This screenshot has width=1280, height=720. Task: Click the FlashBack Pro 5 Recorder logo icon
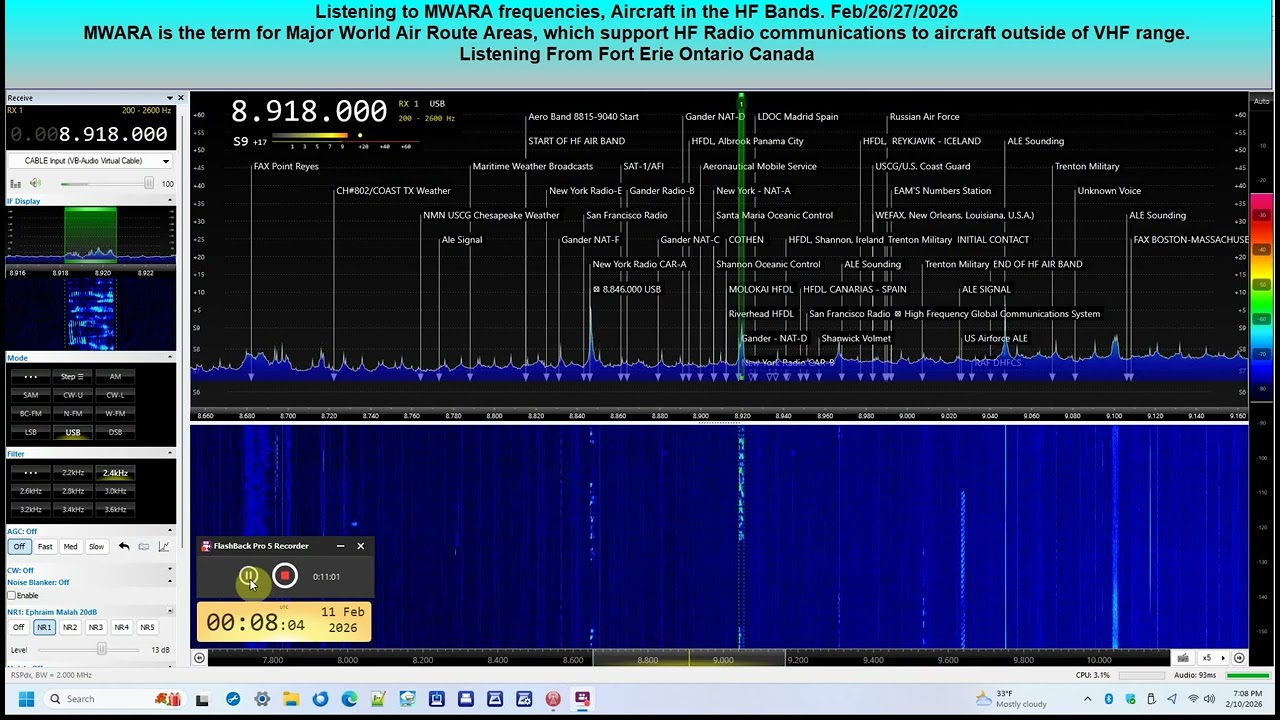tap(206, 546)
